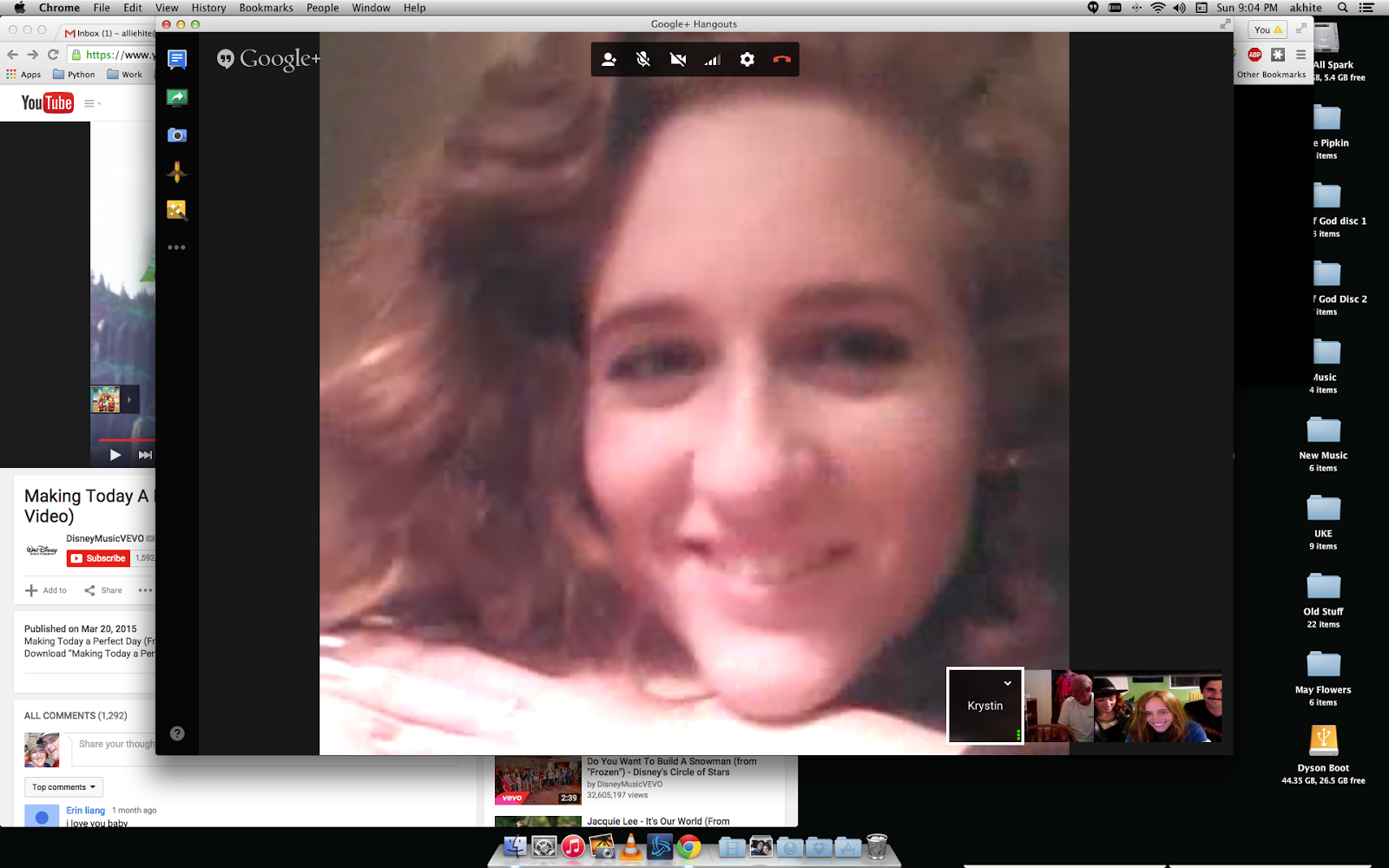The height and width of the screenshot is (868, 1389).
Task: Open Trash in the dock
Action: [x=877, y=846]
